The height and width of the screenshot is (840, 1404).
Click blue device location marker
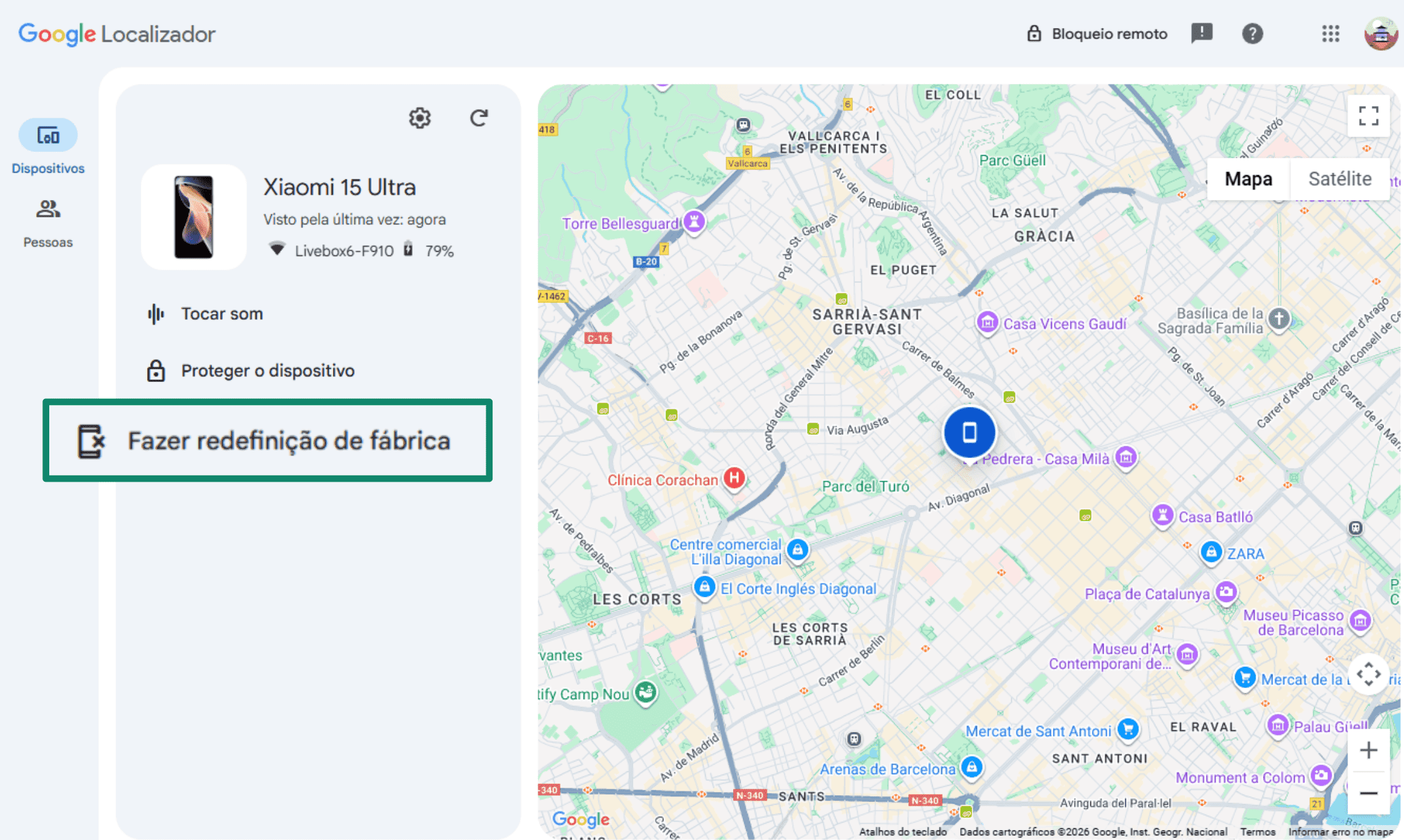(x=969, y=432)
